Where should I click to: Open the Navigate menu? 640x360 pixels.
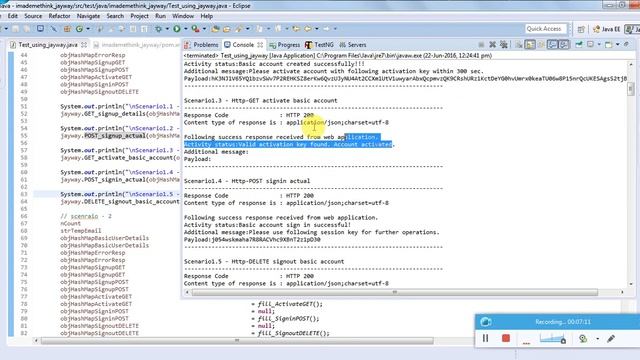pos(88,16)
